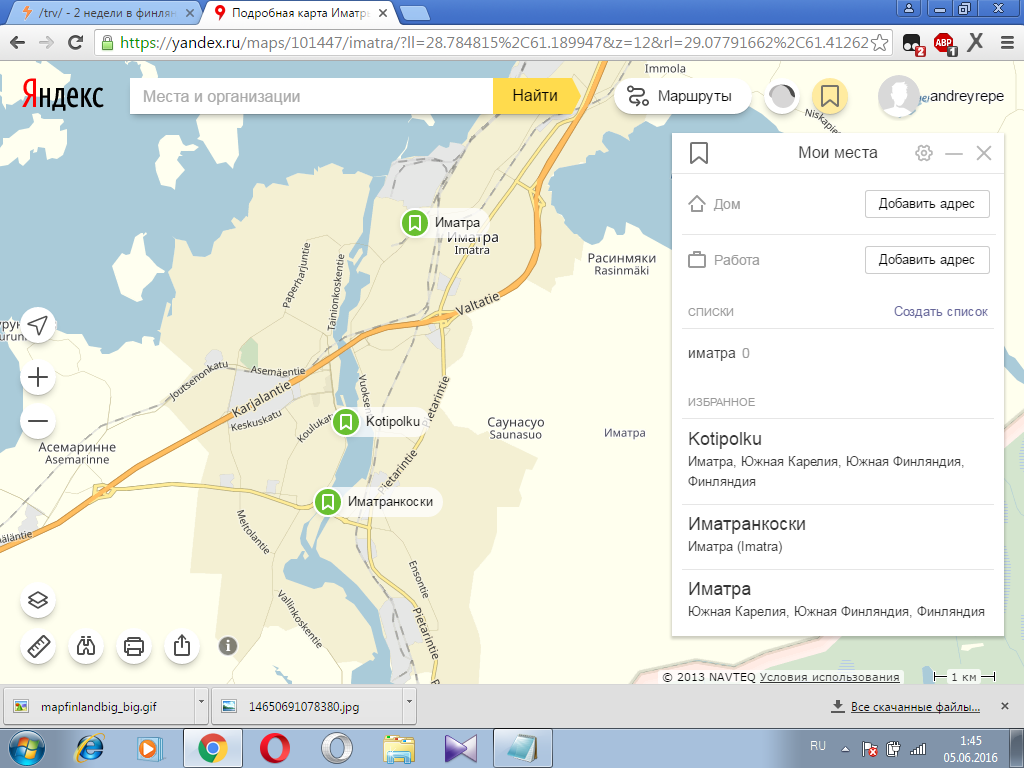The height and width of the screenshot is (768, 1024).
Task: Open the panoramas binoculars tool
Action: coord(86,647)
